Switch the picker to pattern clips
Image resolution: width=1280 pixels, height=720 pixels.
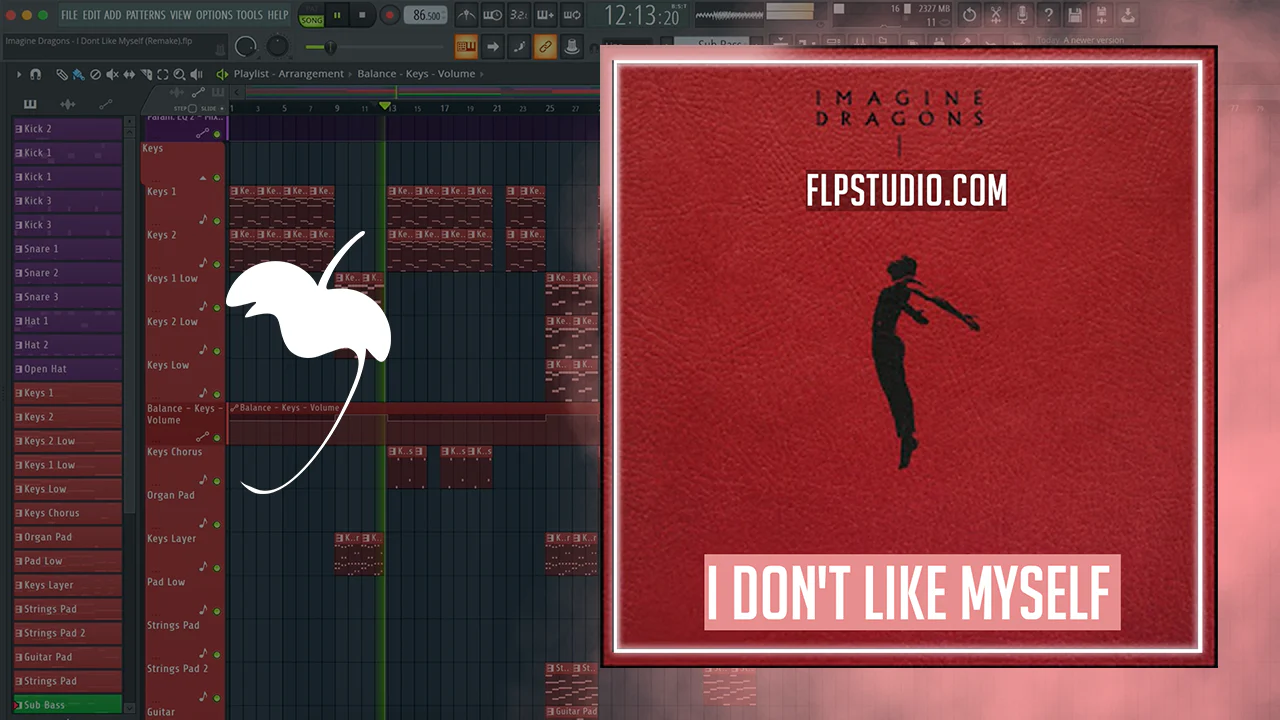pos(30,104)
